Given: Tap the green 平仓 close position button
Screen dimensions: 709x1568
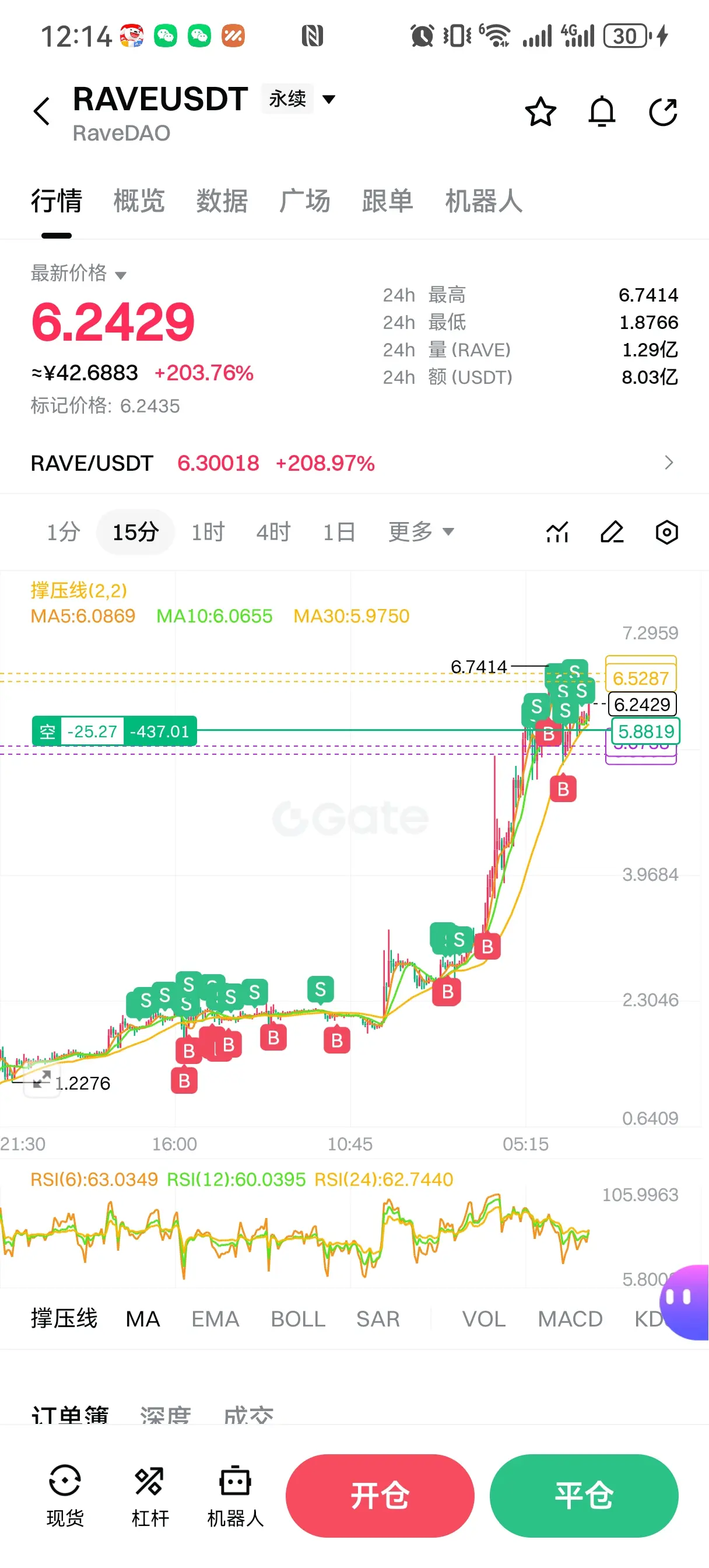Looking at the screenshot, I should (584, 1496).
